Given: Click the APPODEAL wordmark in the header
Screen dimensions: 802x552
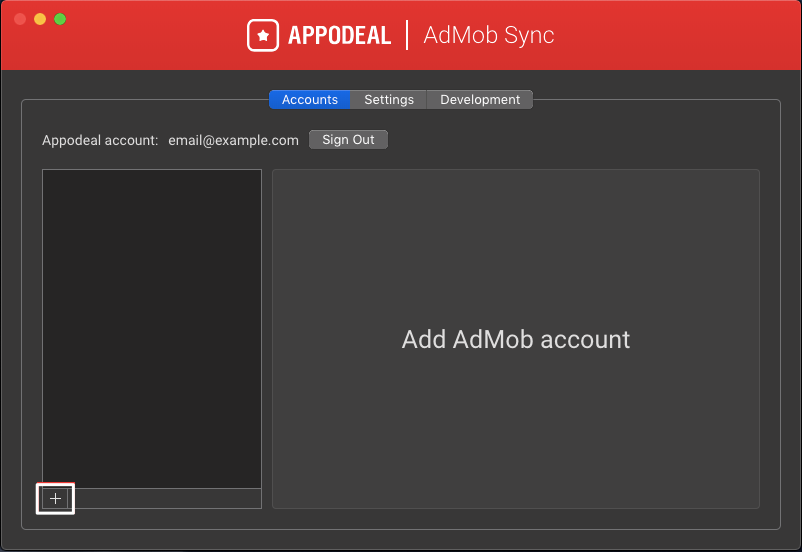Looking at the screenshot, I should click(339, 36).
